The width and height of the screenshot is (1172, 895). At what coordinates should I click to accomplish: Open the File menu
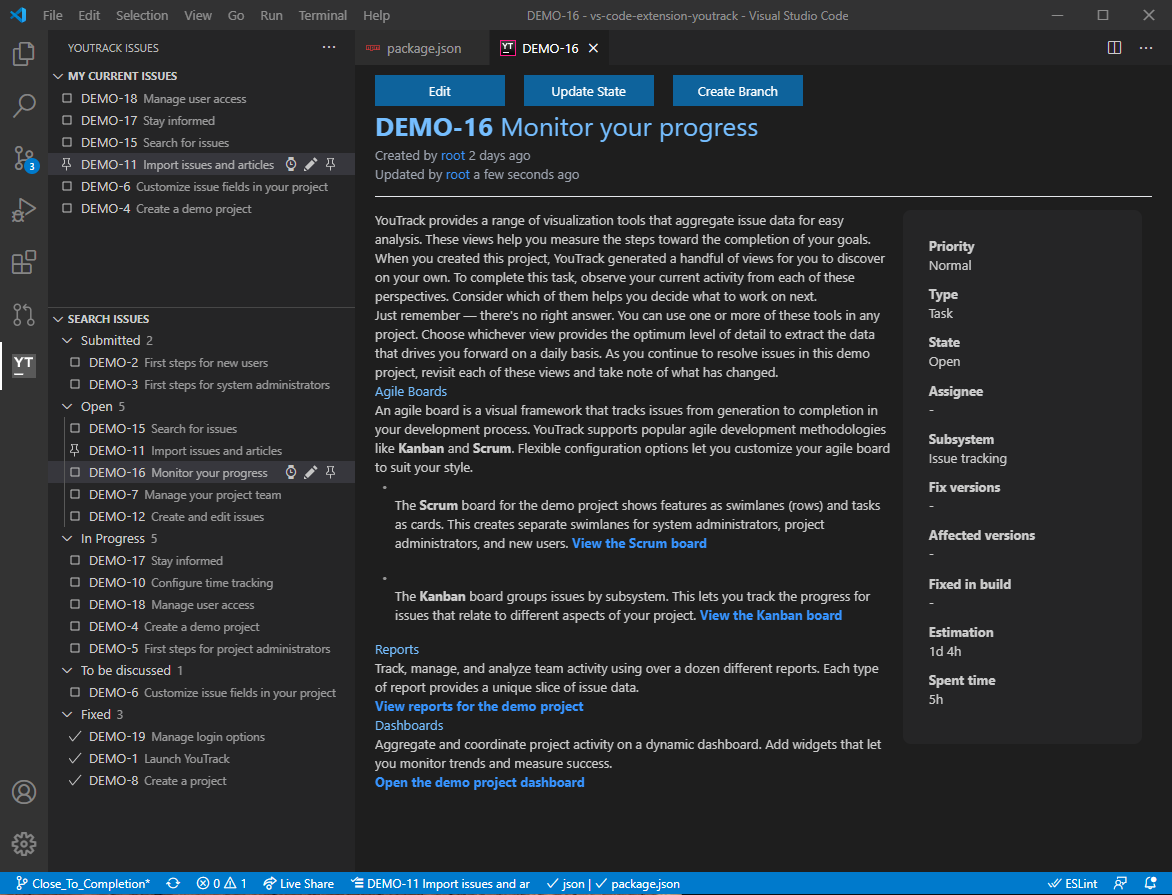(x=52, y=15)
